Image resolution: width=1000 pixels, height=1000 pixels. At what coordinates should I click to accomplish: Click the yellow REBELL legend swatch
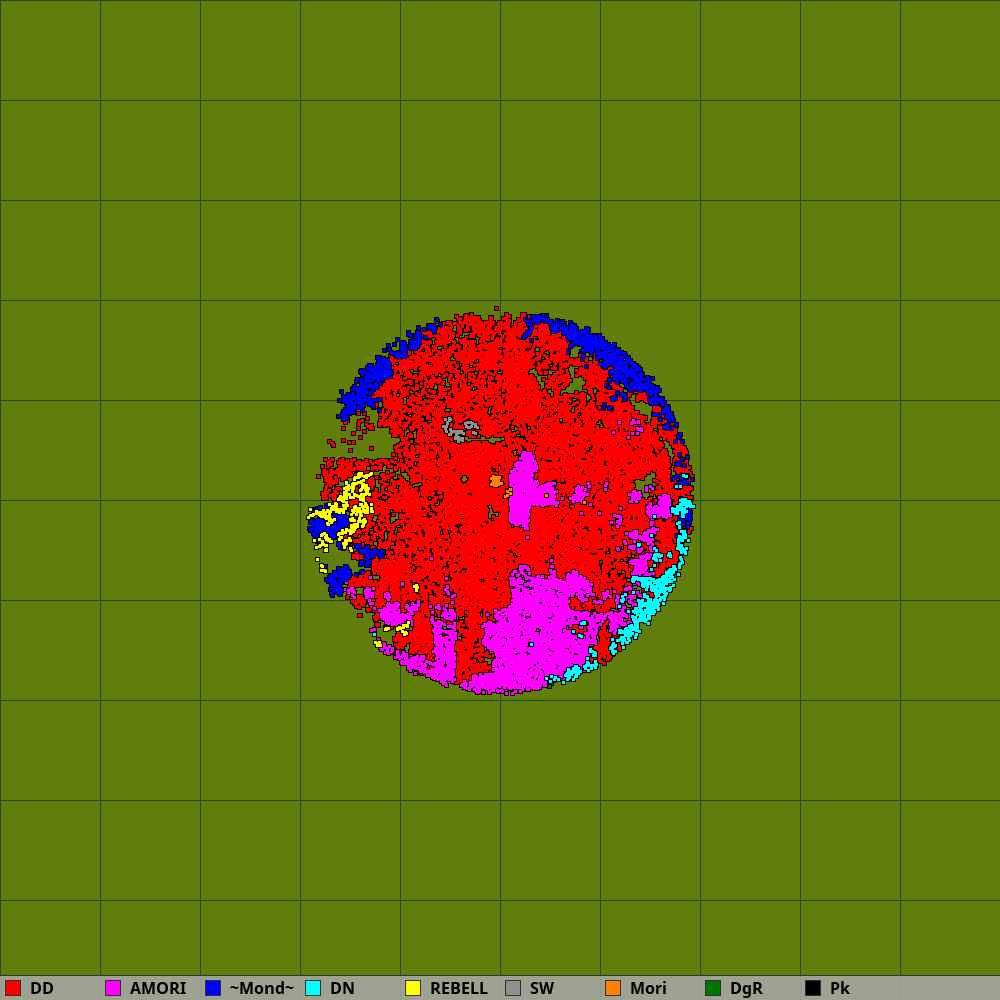point(413,988)
